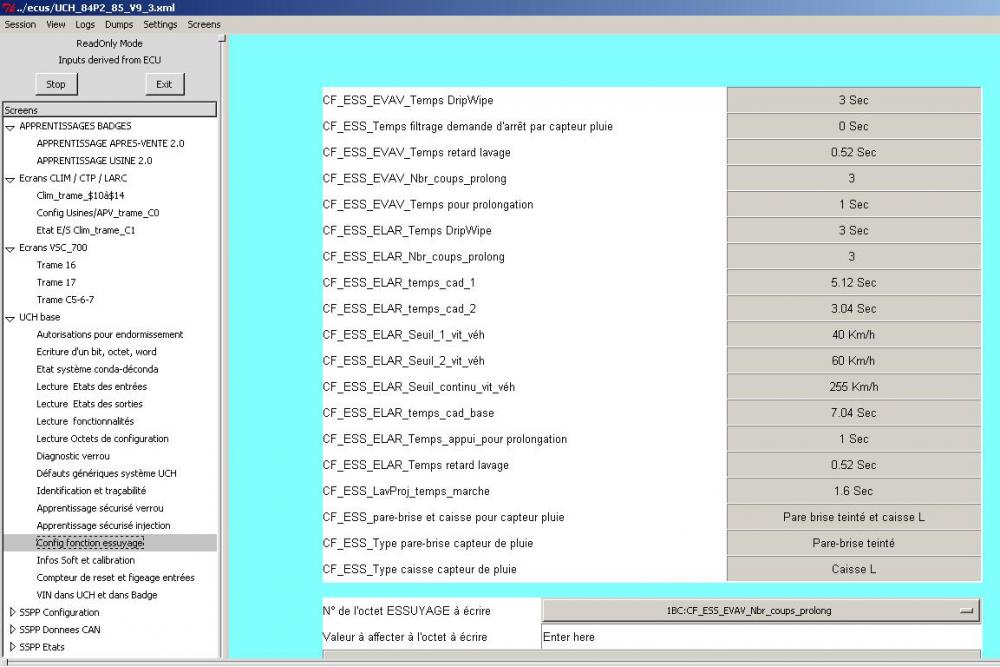
Task: Collapse the APPRENTISSAGES BADGES tree node
Action: point(10,127)
